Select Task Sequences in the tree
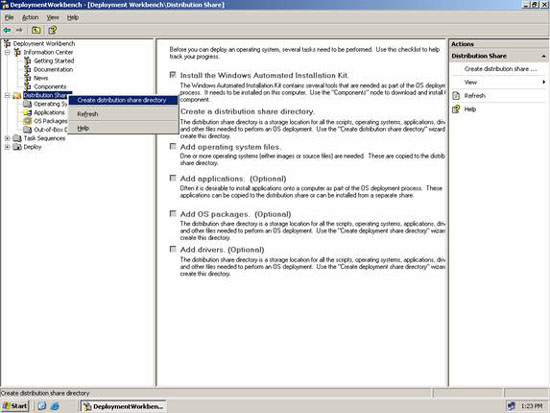The image size is (550, 413). coord(44,138)
